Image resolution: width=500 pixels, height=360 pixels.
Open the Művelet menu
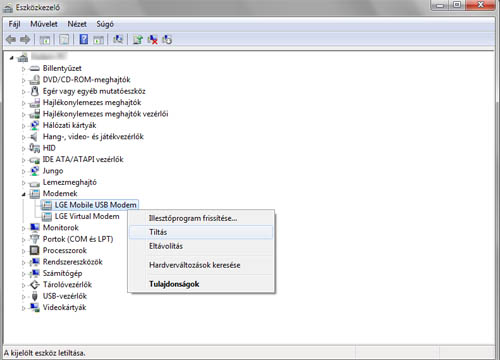coord(44,24)
